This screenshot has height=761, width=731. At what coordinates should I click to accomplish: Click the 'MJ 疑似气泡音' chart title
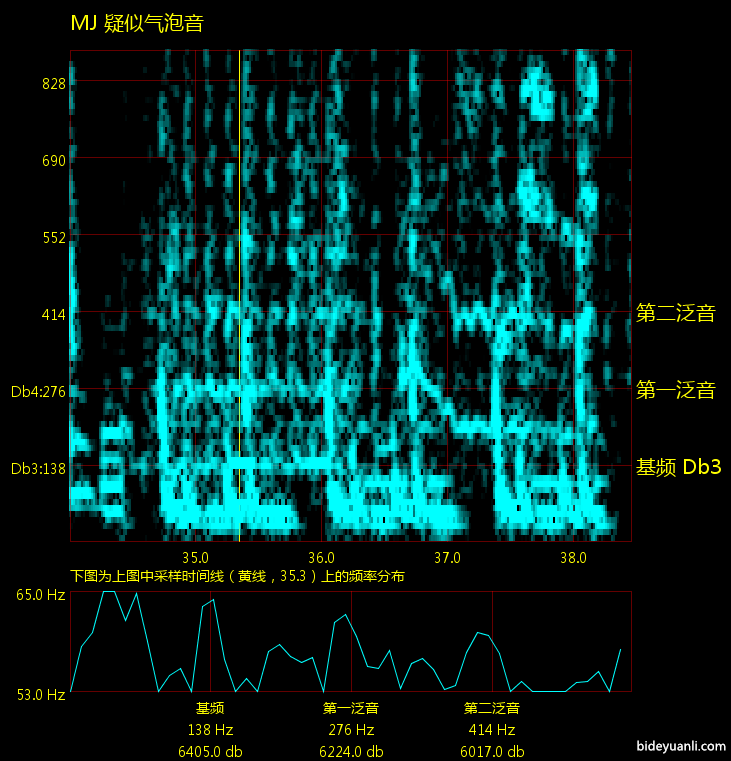pos(137,24)
